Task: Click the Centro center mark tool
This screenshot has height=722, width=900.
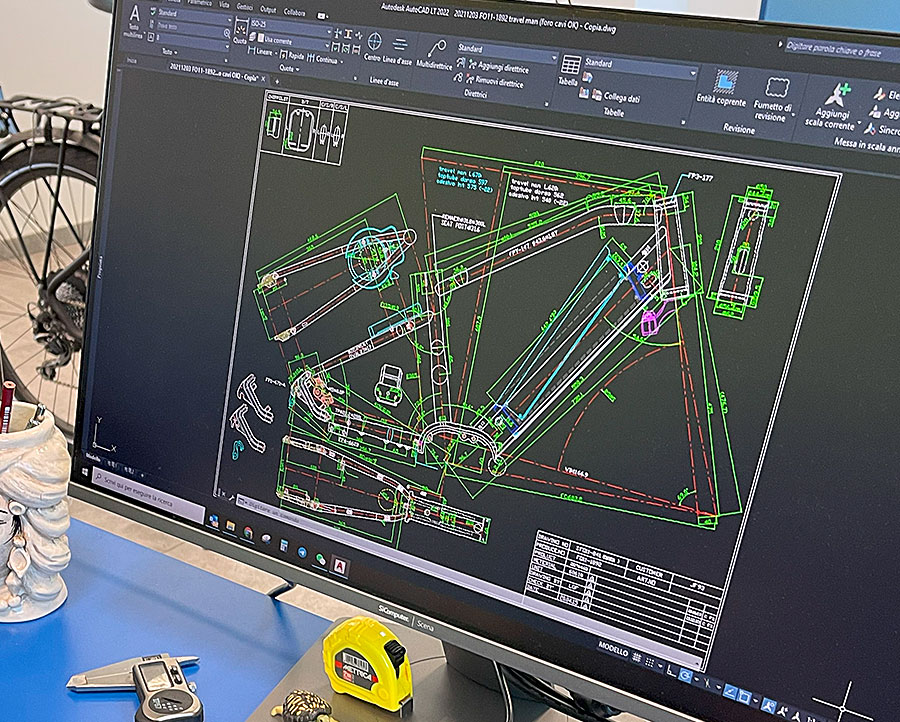Action: click(x=374, y=46)
